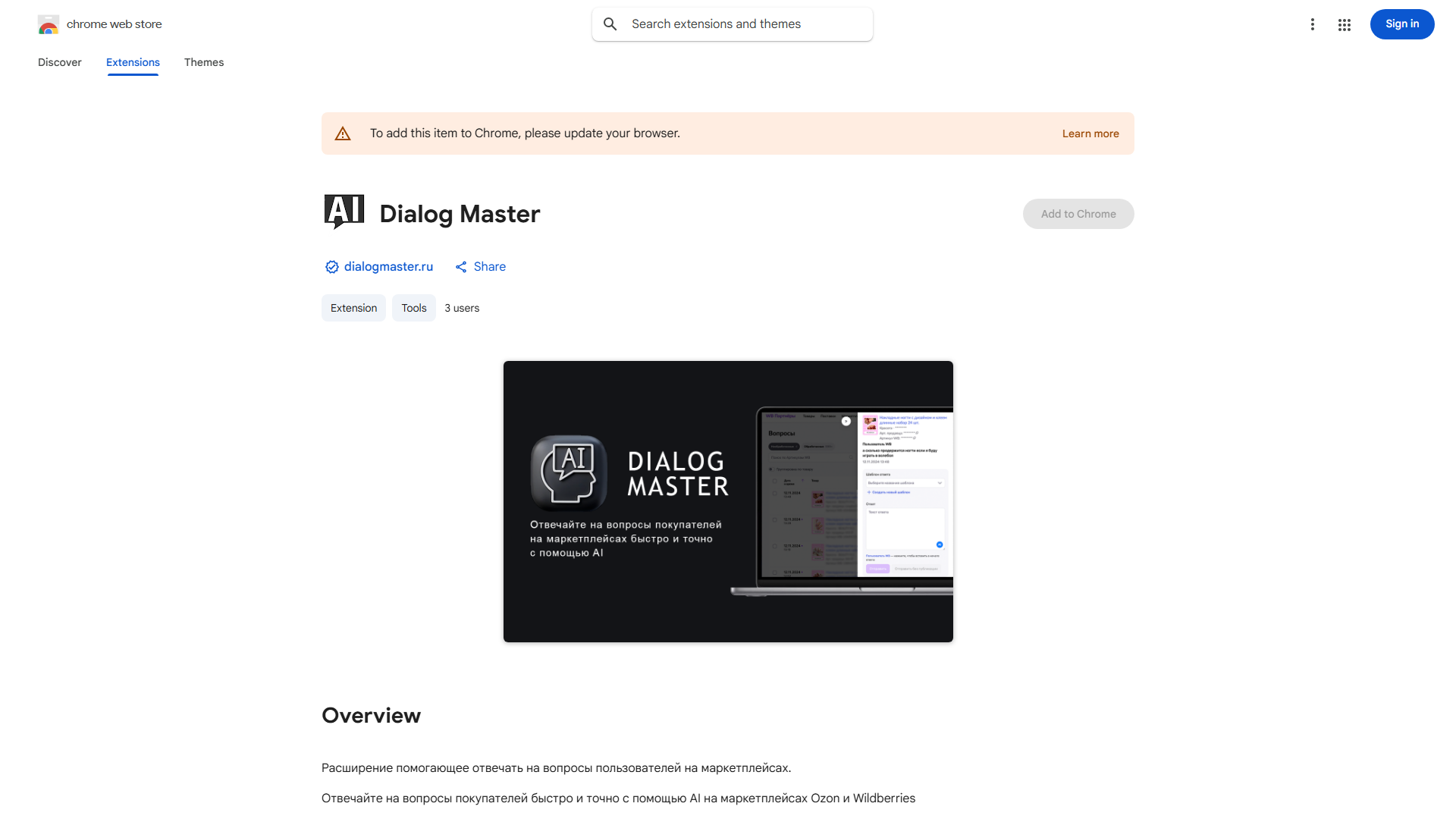This screenshot has width=1456, height=819.
Task: Click the Sign in button
Action: pos(1401,24)
